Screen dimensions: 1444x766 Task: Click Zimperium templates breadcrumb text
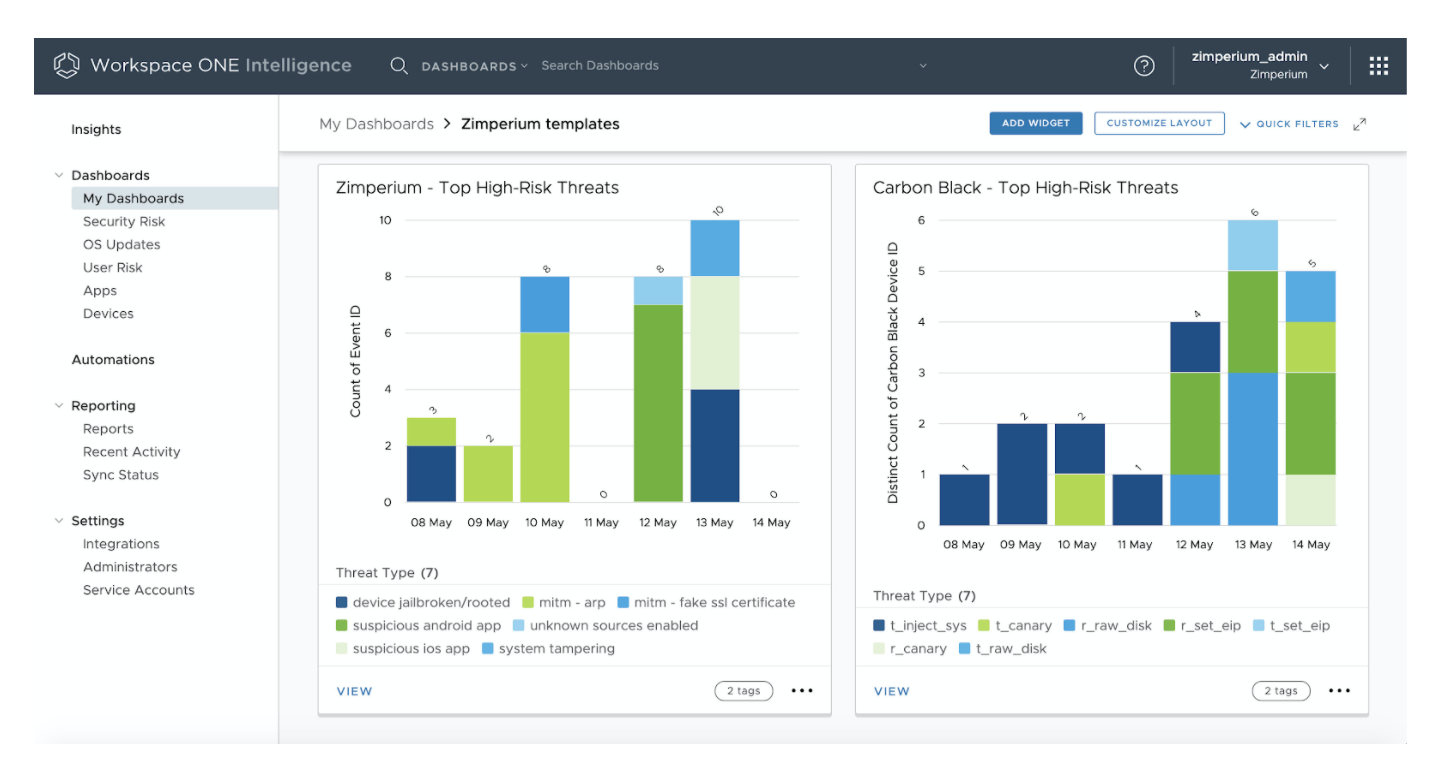(540, 124)
